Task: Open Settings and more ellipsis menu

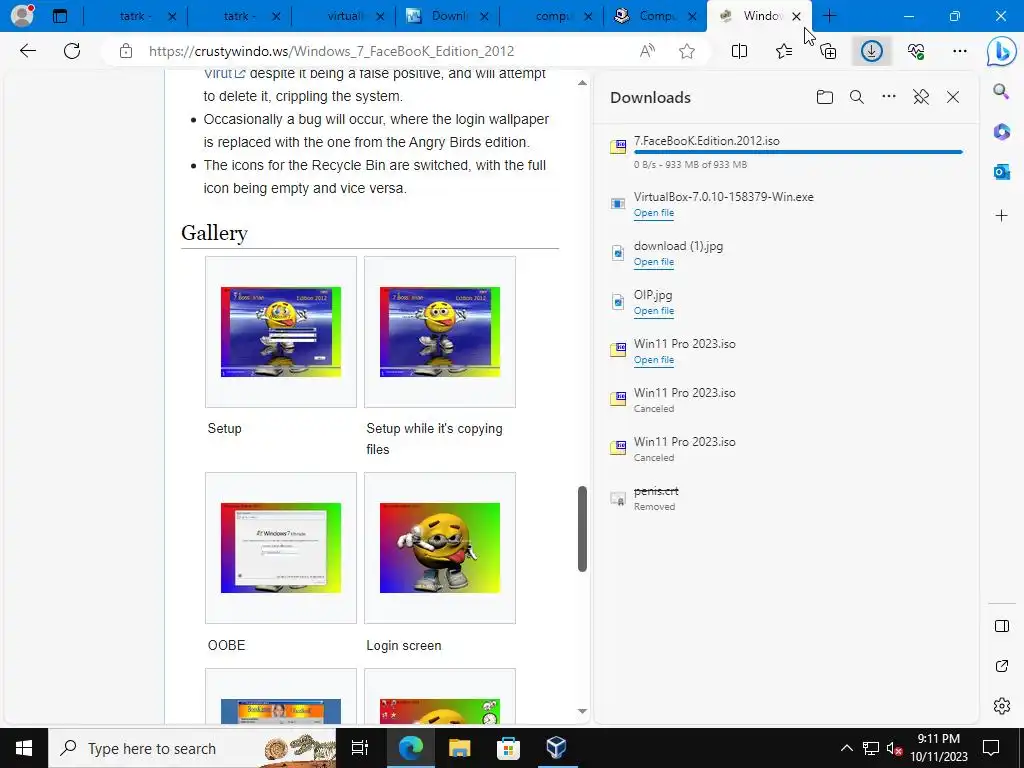Action: 959,51
